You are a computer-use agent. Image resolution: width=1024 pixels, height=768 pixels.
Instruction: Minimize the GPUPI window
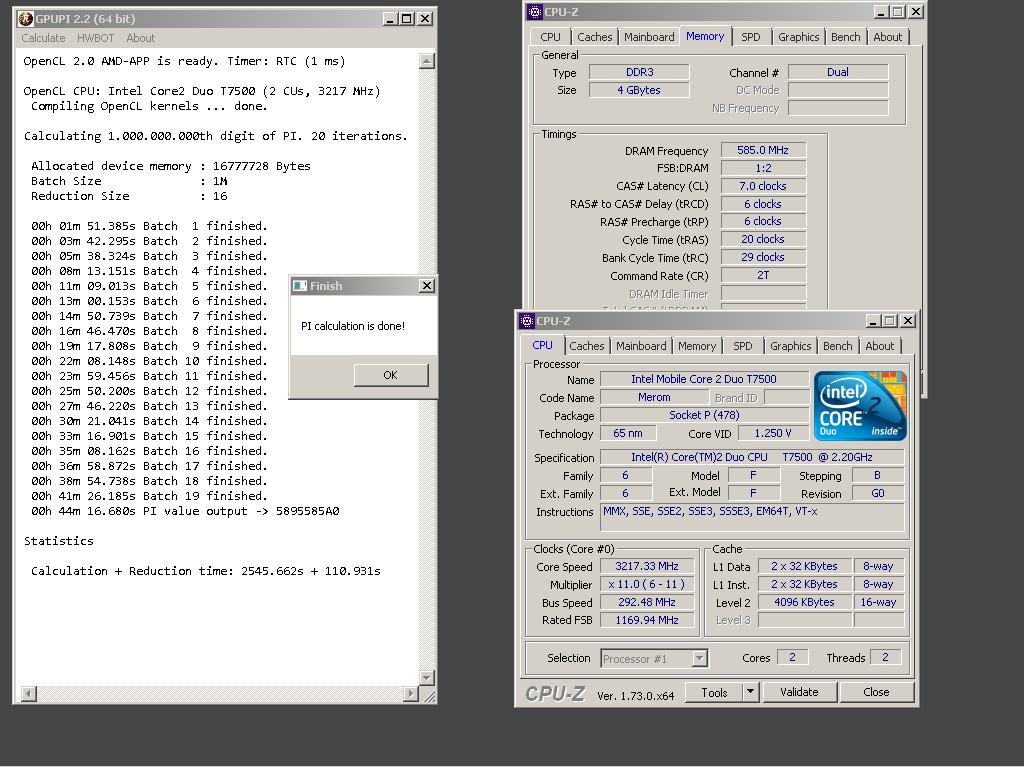(390, 19)
